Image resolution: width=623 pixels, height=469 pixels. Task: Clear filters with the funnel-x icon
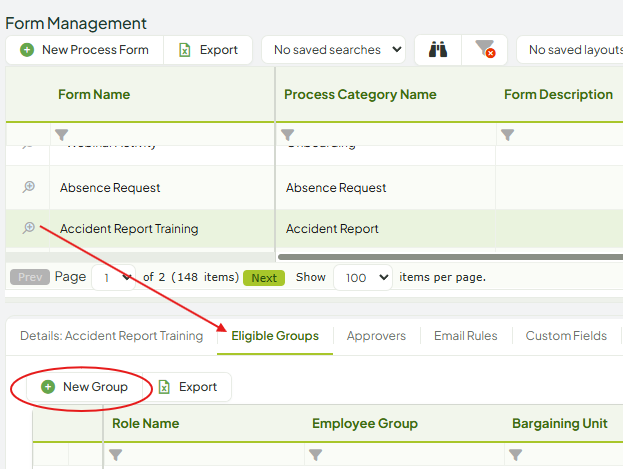[485, 50]
